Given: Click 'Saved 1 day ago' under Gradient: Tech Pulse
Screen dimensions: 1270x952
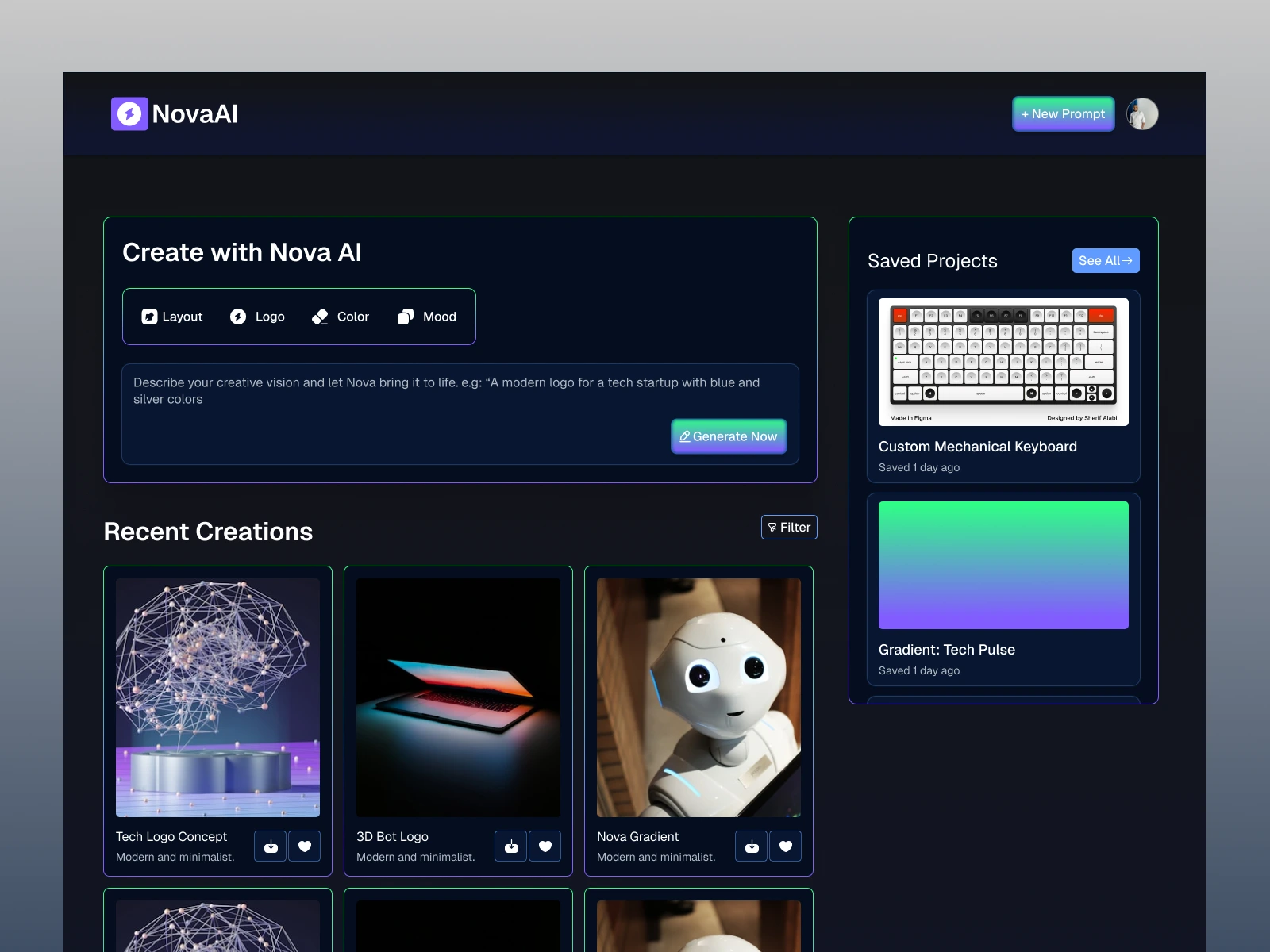Looking at the screenshot, I should pyautogui.click(x=919, y=670).
